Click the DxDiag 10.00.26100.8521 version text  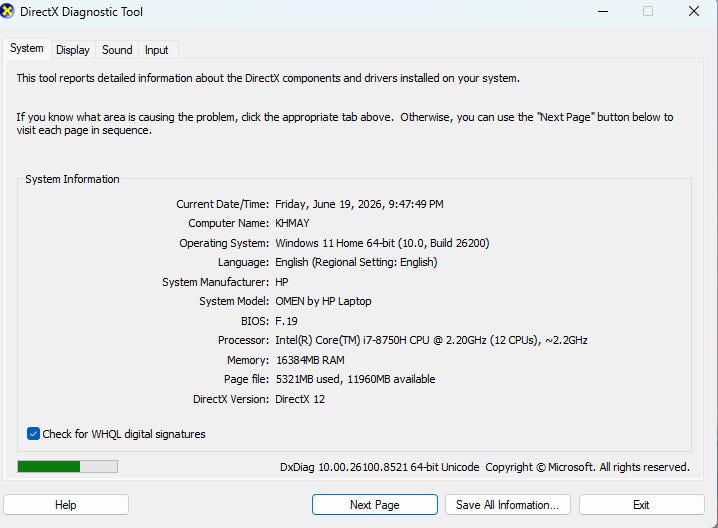coord(380,467)
